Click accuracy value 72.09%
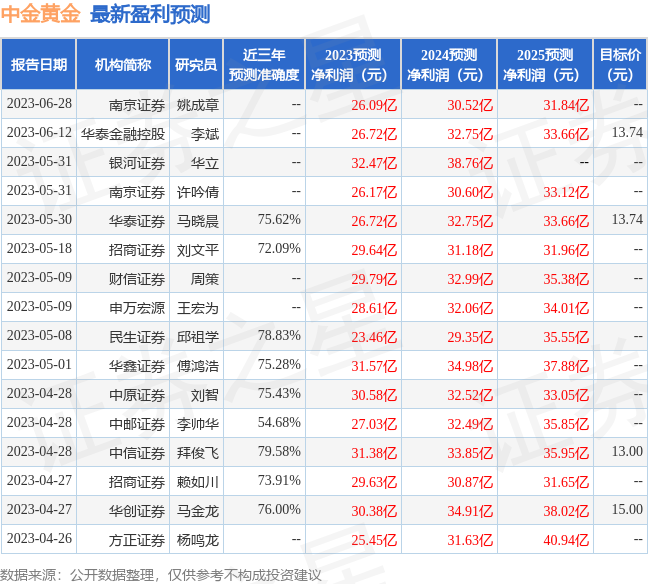648x584 pixels. tap(279, 248)
